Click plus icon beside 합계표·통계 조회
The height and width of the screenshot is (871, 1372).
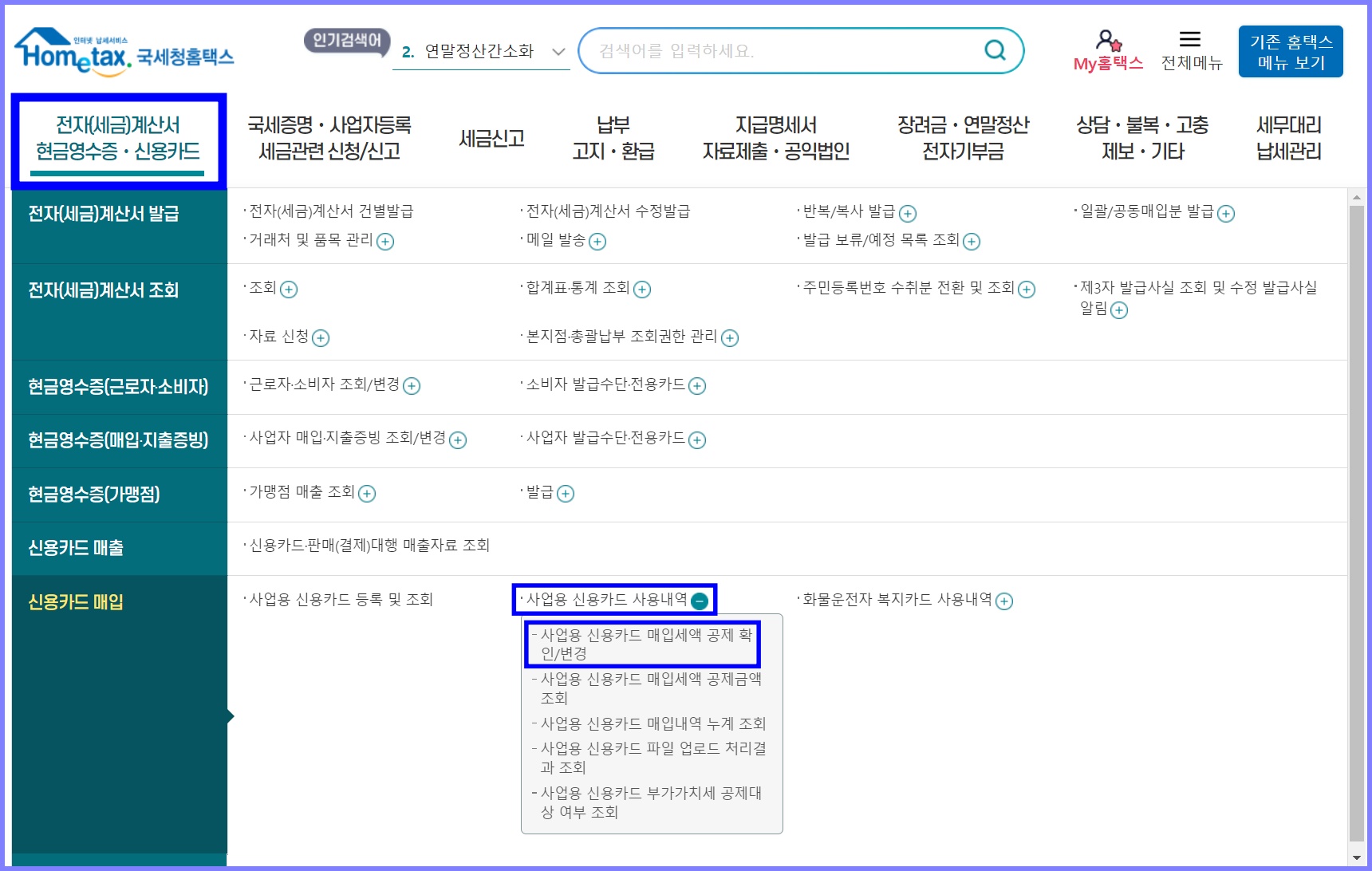coord(641,290)
